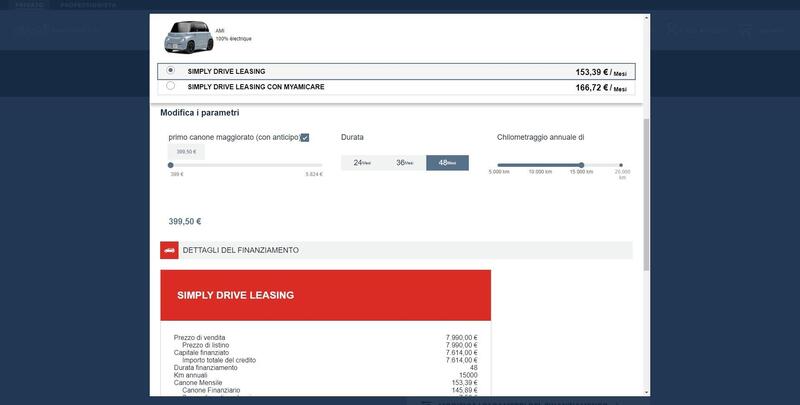Click the 5.824 € maximum anticipo label
Viewport: 800px width, 405px height.
tap(314, 174)
